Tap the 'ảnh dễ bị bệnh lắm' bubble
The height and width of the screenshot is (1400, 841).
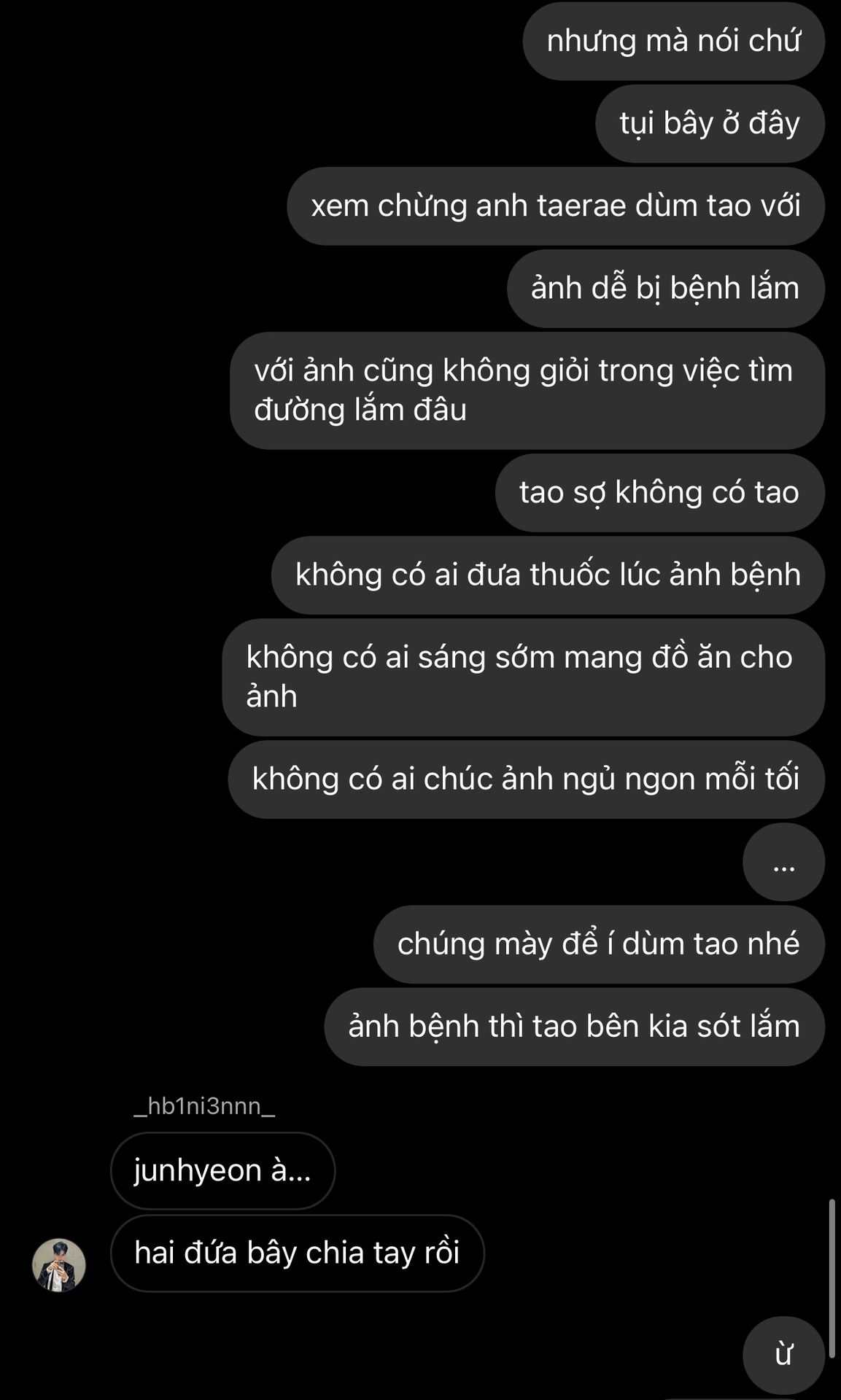(x=666, y=288)
